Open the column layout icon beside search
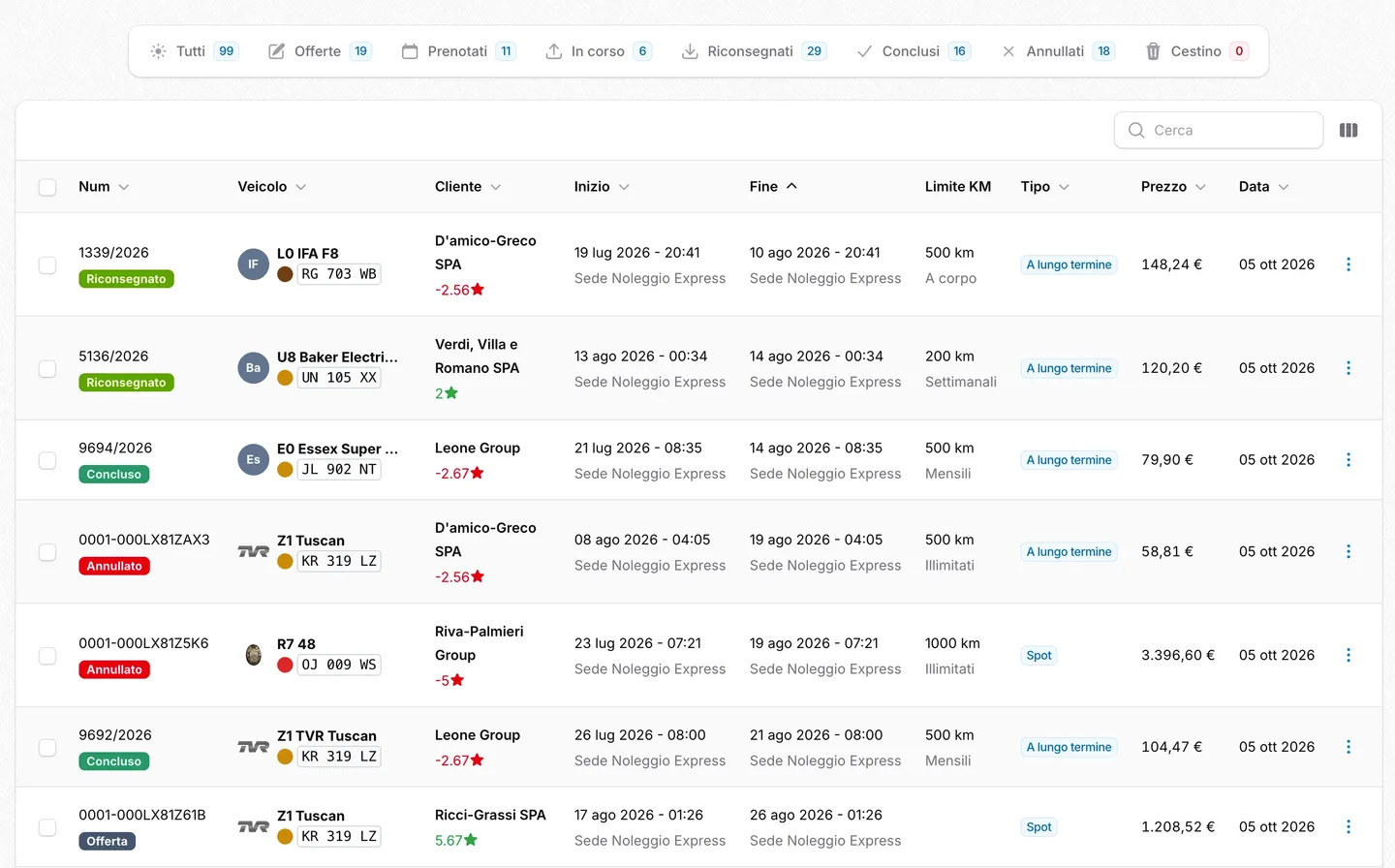 [x=1348, y=130]
